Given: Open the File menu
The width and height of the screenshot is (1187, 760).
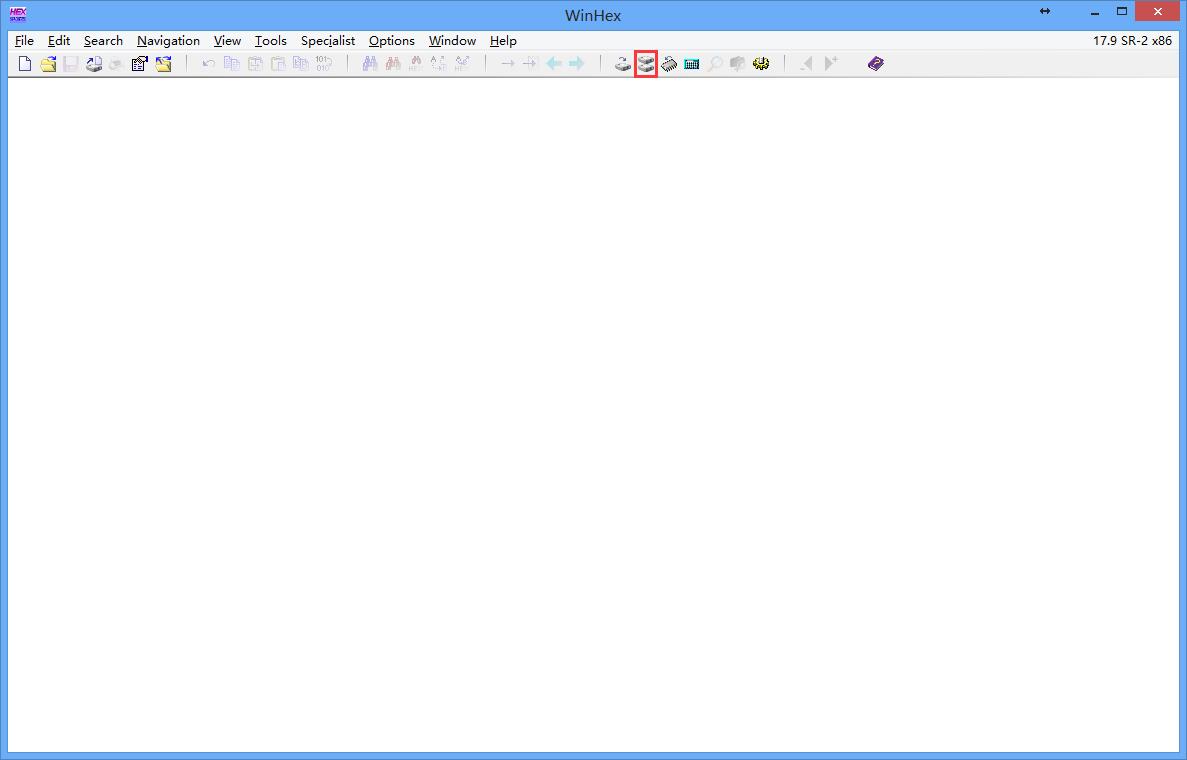Looking at the screenshot, I should (24, 41).
